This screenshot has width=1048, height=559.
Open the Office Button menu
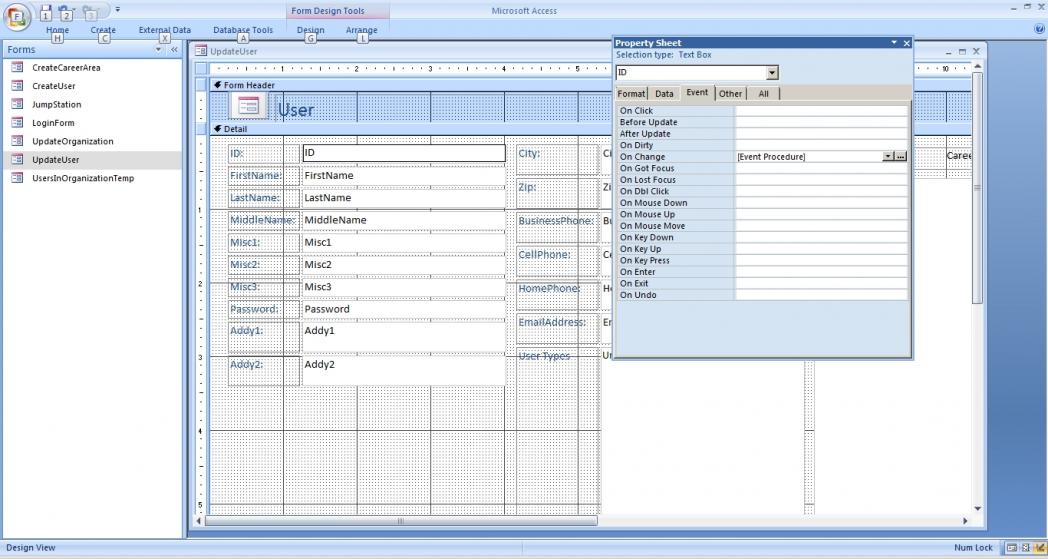coord(17,17)
